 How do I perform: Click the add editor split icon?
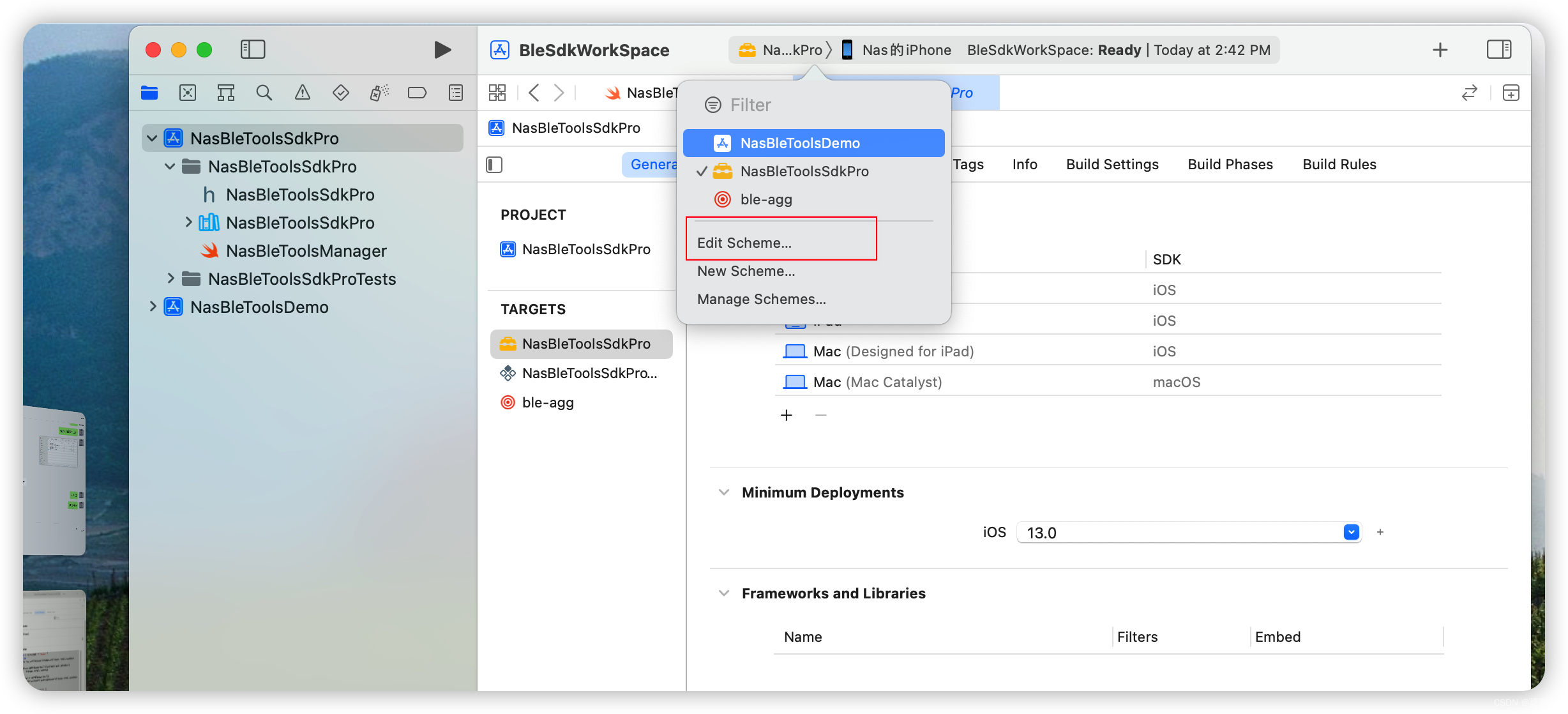click(1511, 93)
